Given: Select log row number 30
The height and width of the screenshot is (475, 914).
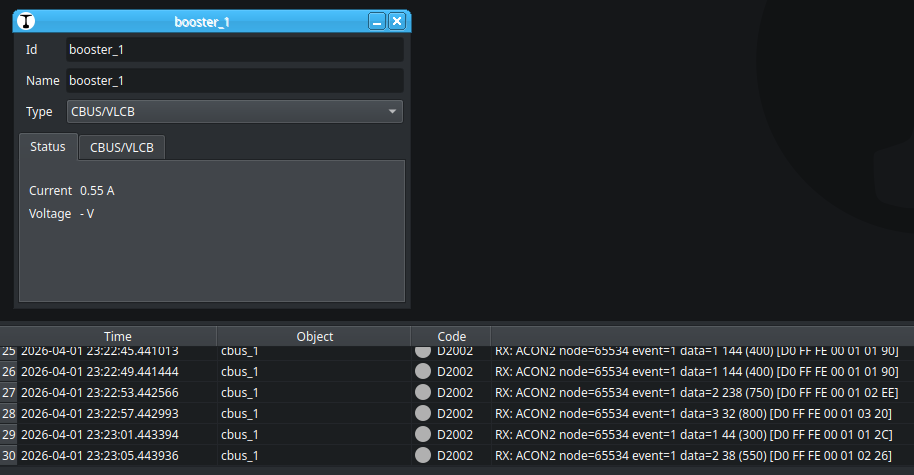Looking at the screenshot, I should pos(9,456).
